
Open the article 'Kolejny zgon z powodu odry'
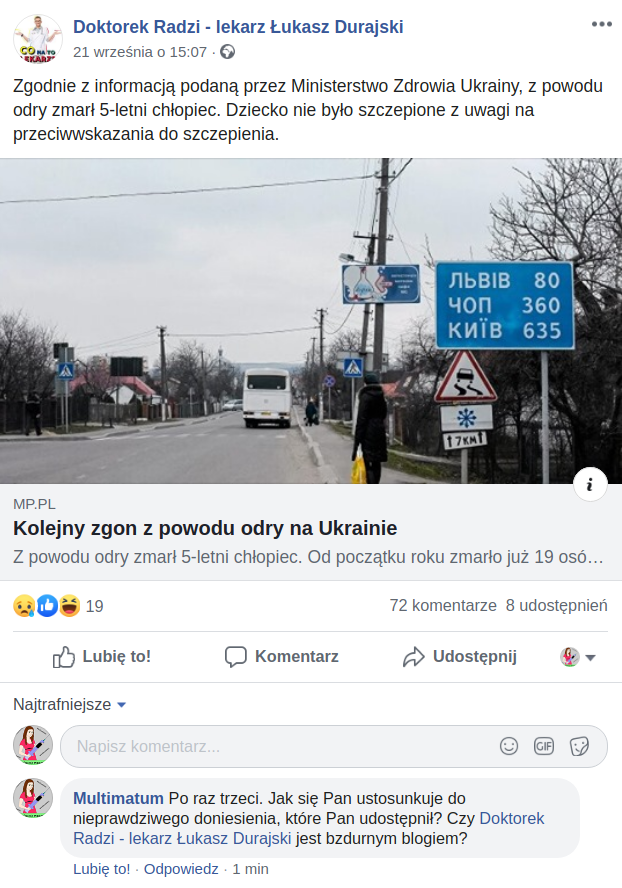[205, 528]
